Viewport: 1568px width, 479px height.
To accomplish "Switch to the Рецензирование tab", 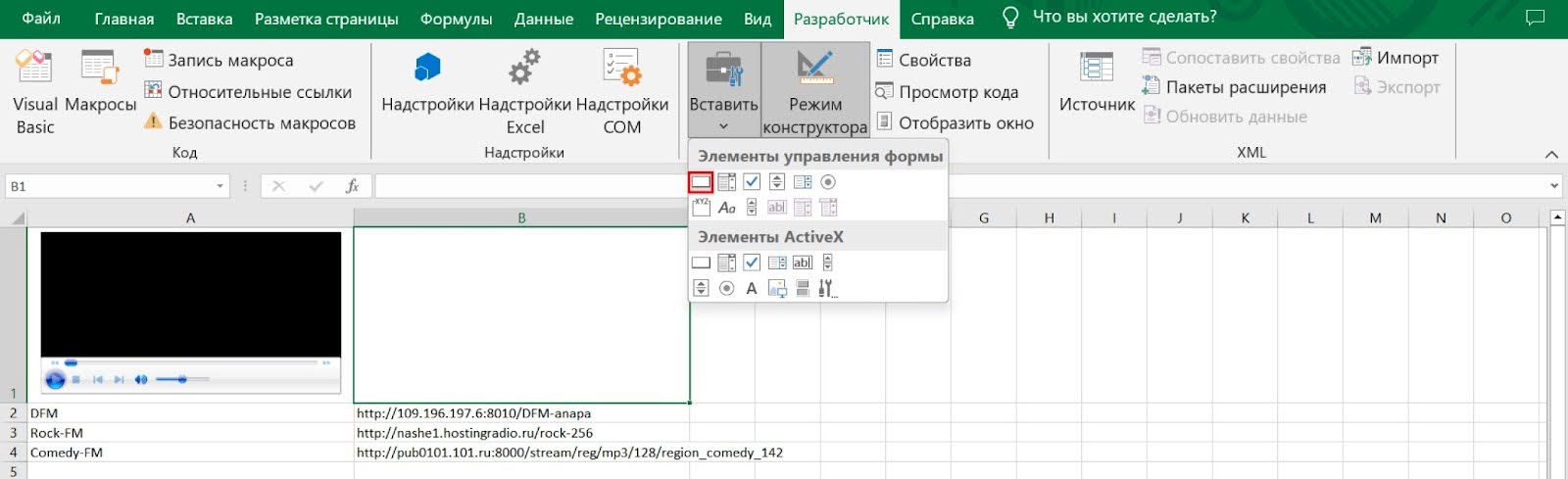I will [x=659, y=19].
